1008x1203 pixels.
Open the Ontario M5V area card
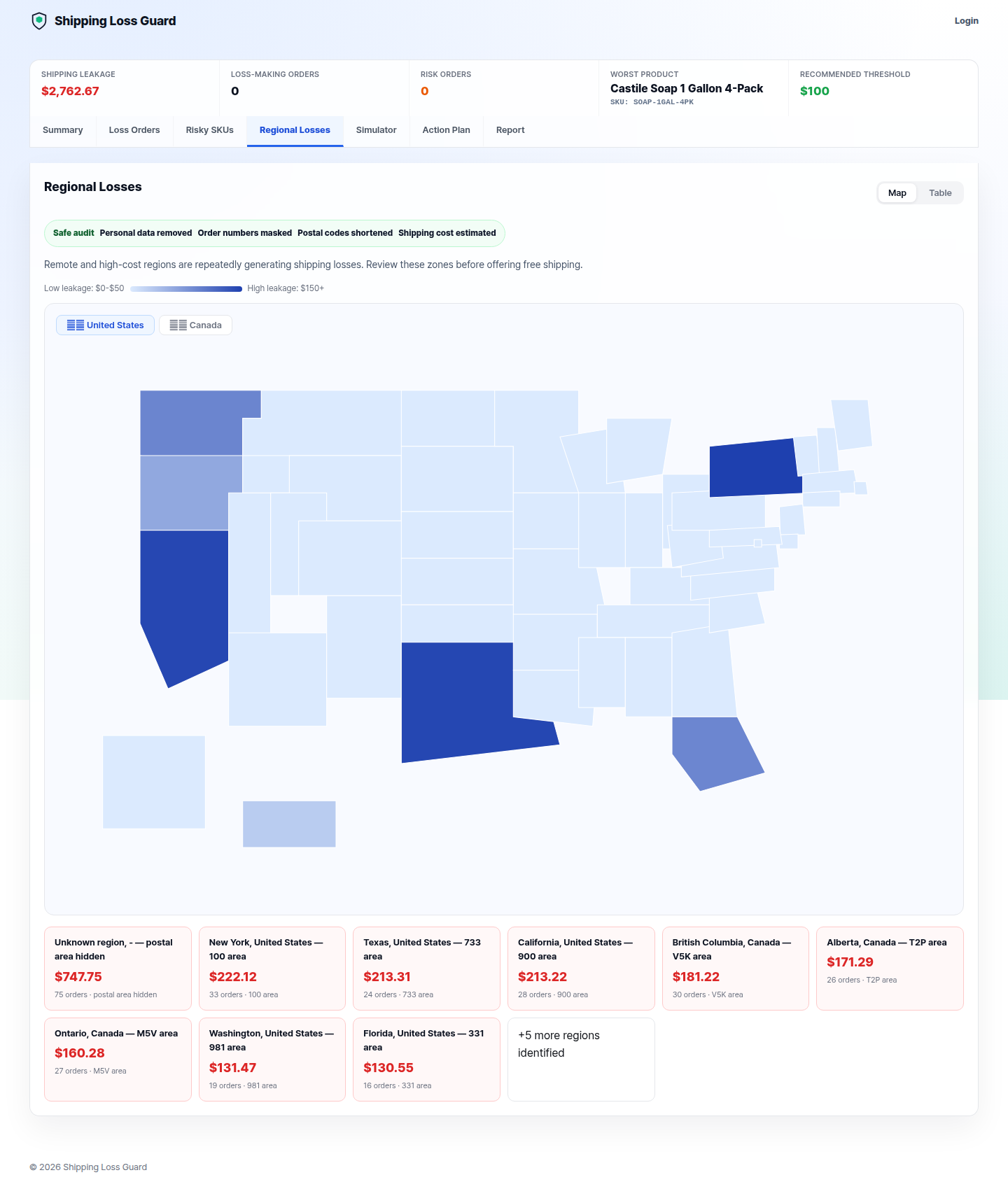pyautogui.click(x=118, y=1060)
